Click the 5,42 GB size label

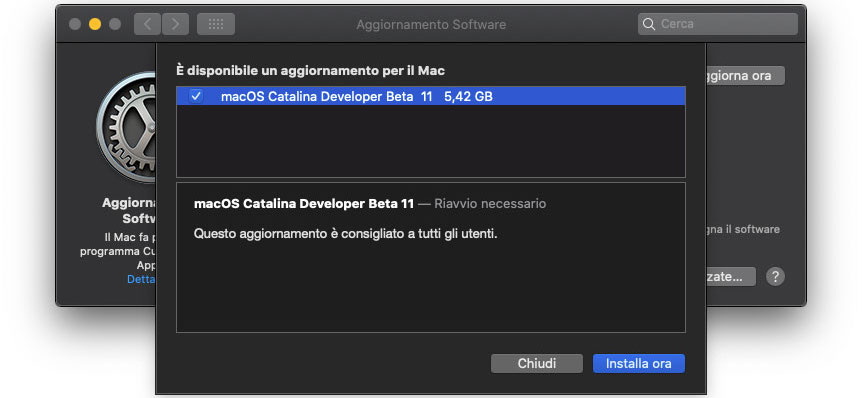coord(468,97)
